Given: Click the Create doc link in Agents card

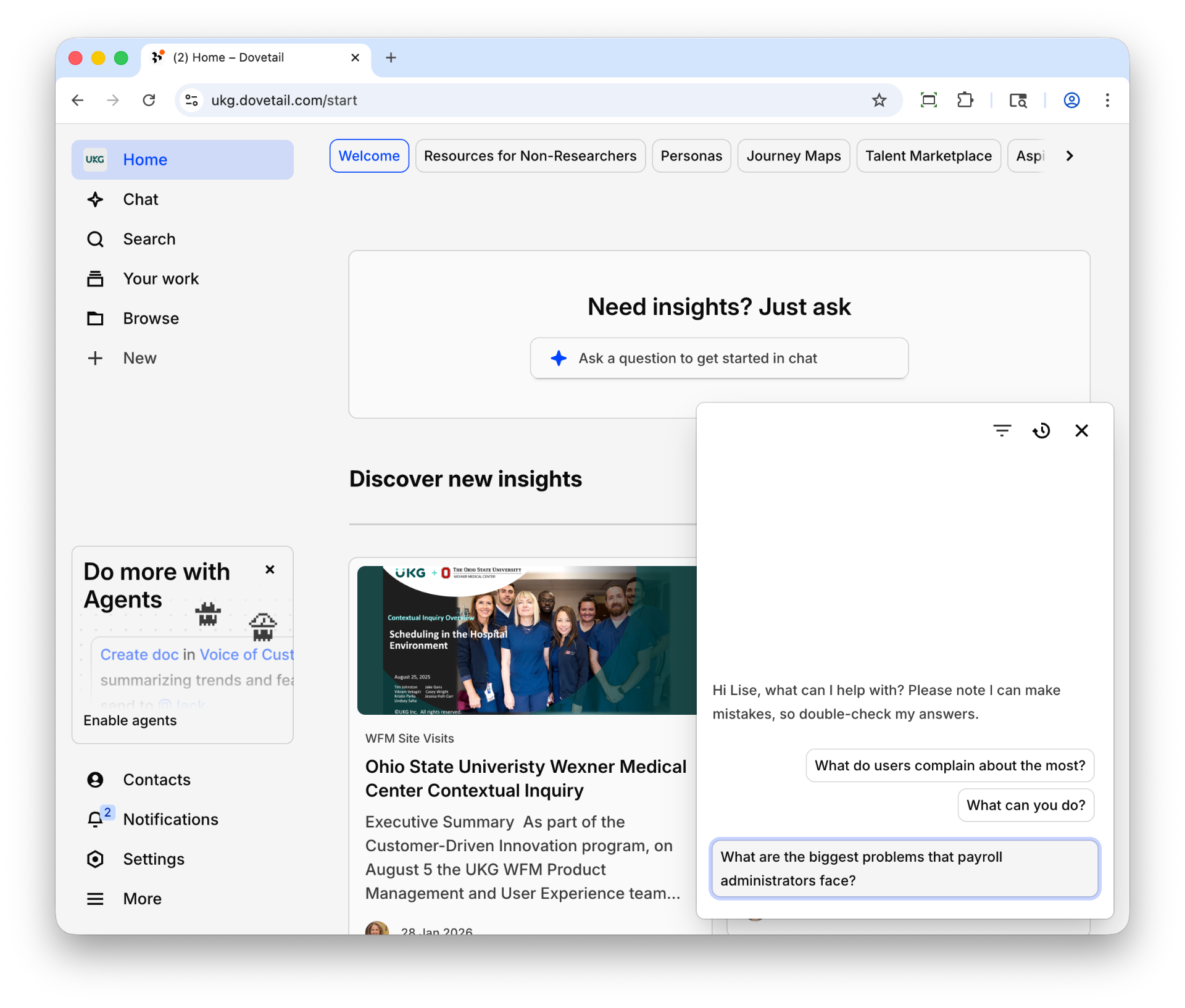Looking at the screenshot, I should pos(139,654).
